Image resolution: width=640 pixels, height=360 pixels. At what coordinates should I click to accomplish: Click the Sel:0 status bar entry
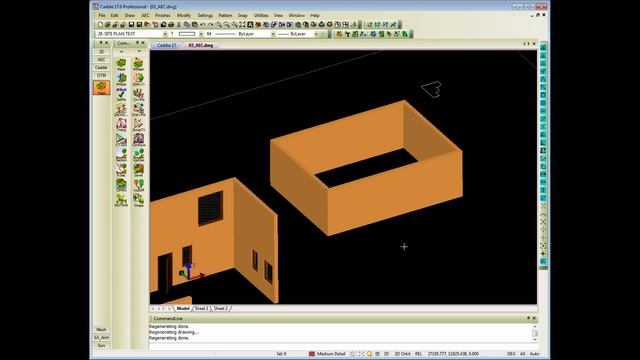pos(281,354)
